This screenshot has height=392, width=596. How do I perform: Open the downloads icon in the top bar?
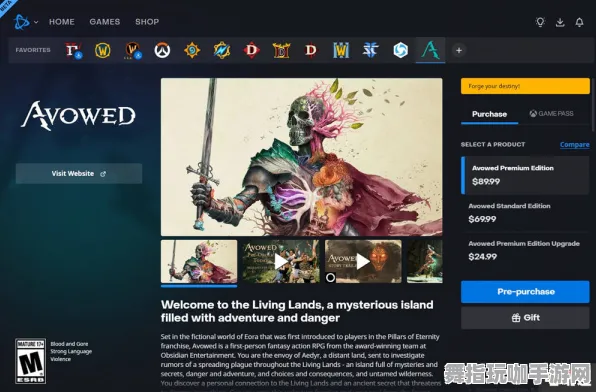click(560, 22)
